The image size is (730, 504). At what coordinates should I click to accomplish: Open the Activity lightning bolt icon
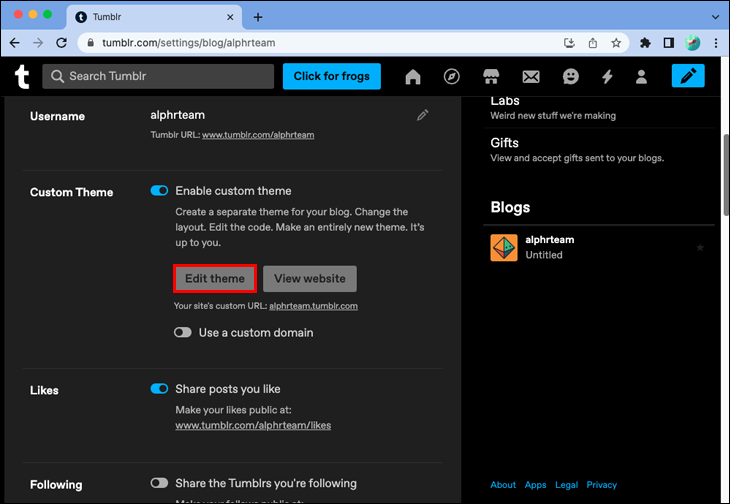607,77
